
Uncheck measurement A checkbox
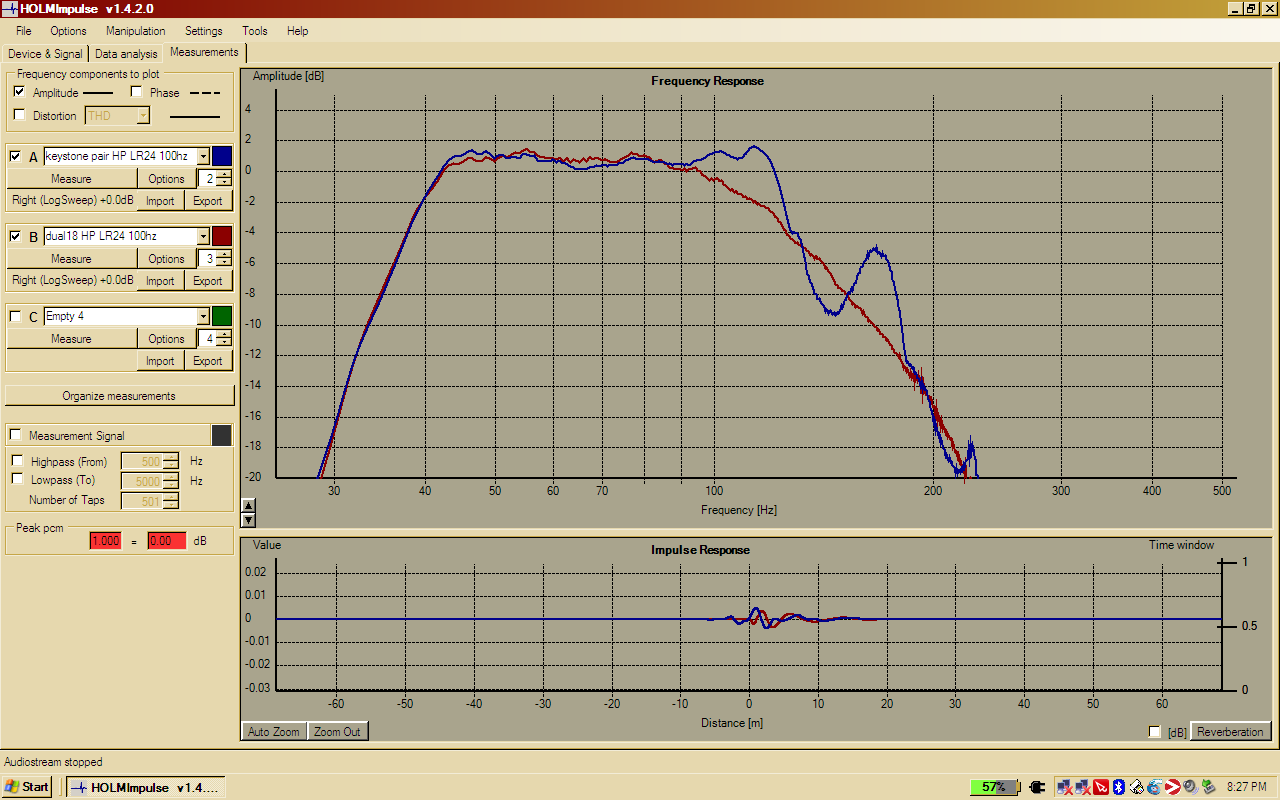15,156
